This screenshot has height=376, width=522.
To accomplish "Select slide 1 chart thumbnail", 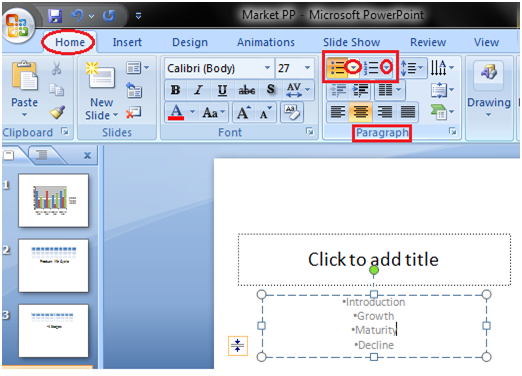I will pos(54,200).
